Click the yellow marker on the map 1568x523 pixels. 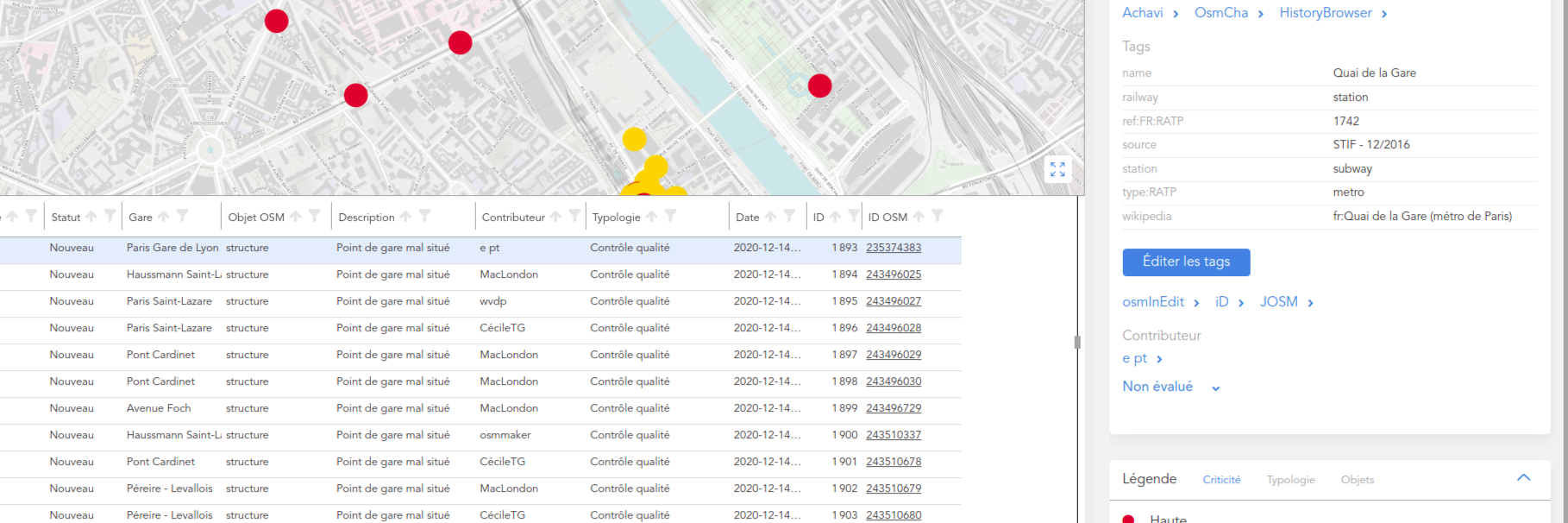[634, 139]
